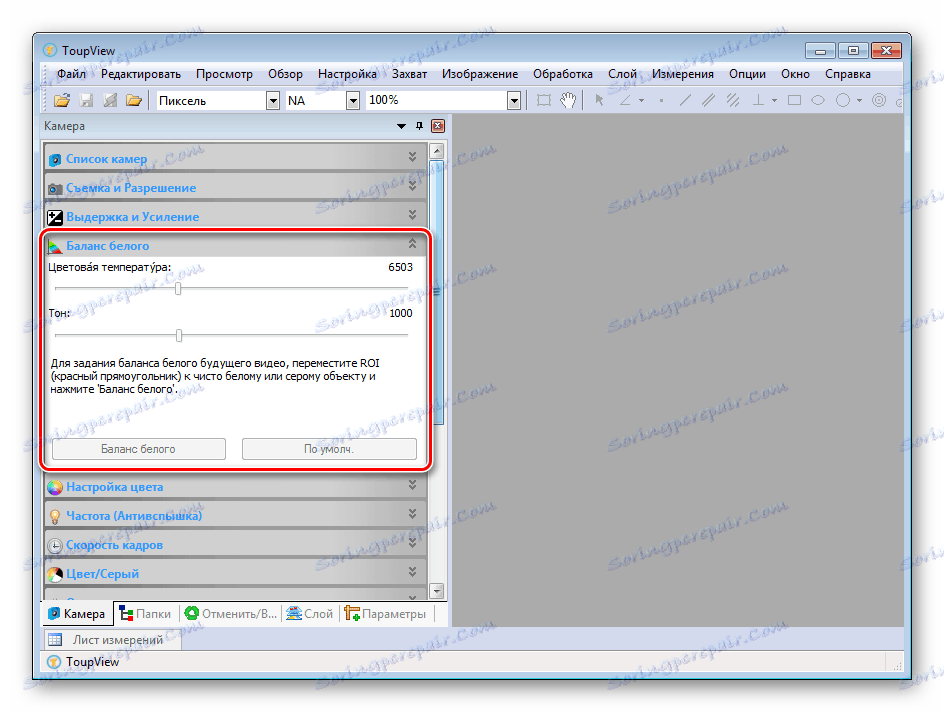Open the Редактировать menu
Screen dimensions: 944x712
point(141,74)
